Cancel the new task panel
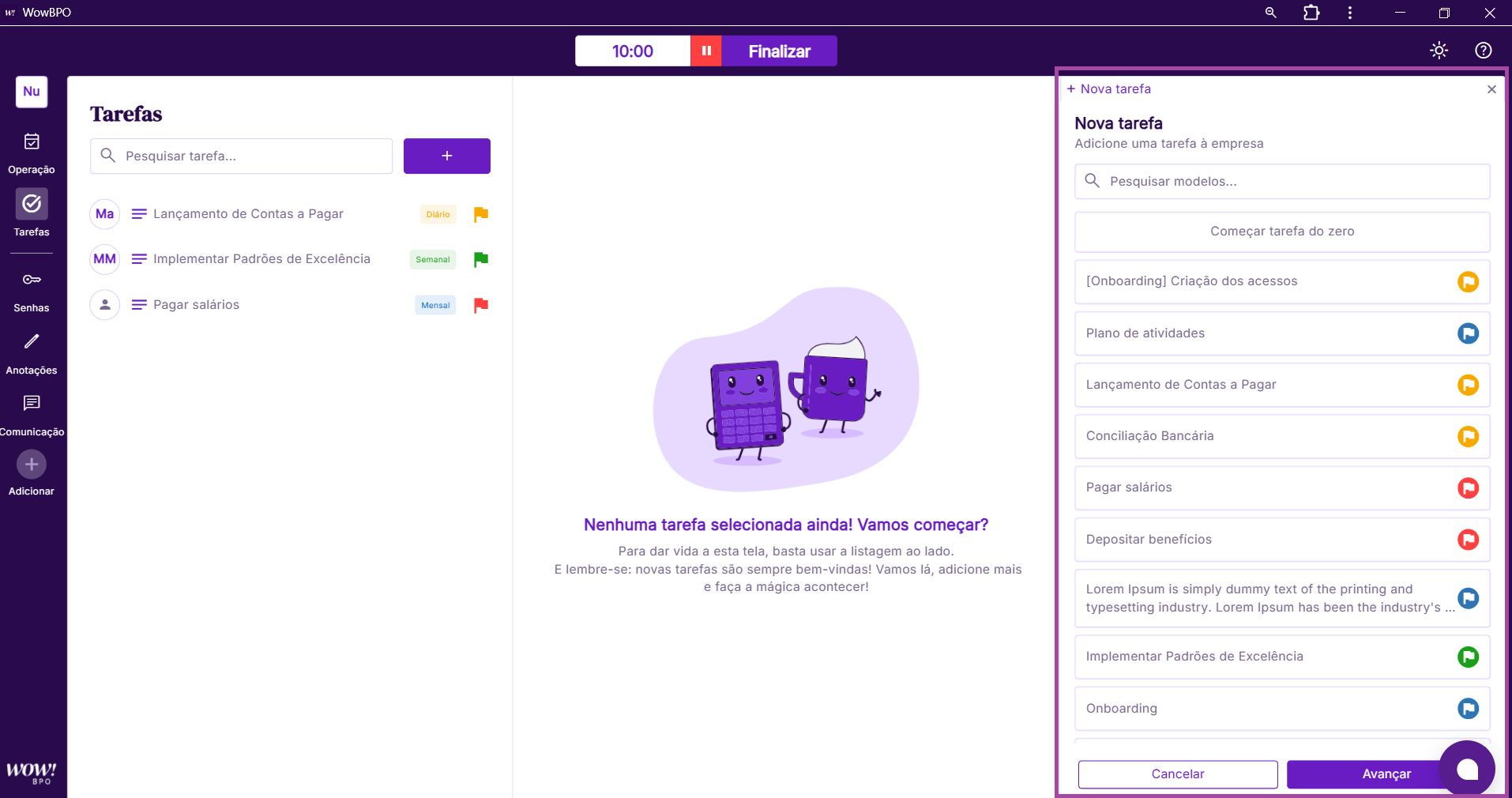The width and height of the screenshot is (1512, 798). [1177, 774]
